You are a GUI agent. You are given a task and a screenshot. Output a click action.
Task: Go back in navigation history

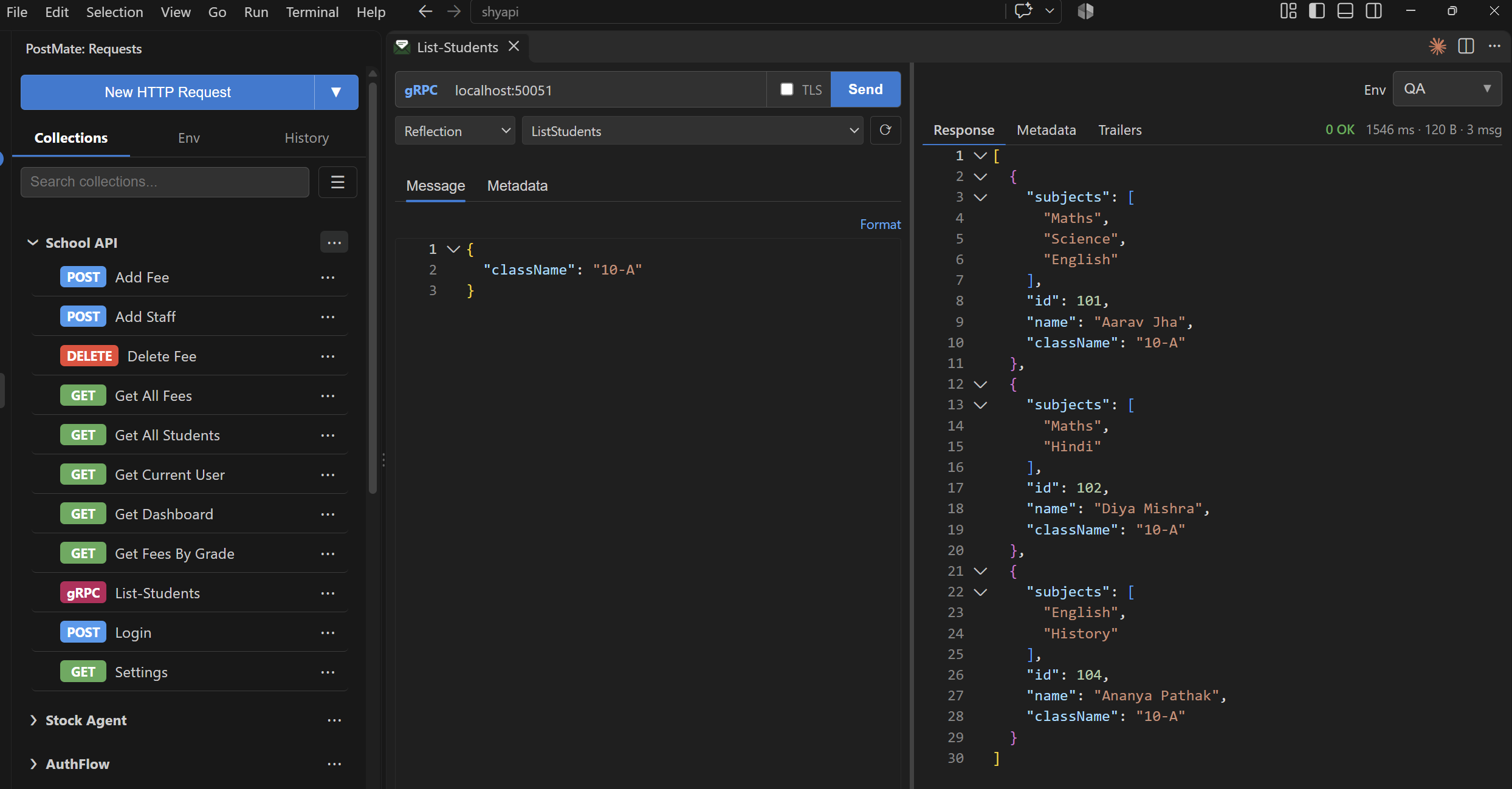point(425,12)
